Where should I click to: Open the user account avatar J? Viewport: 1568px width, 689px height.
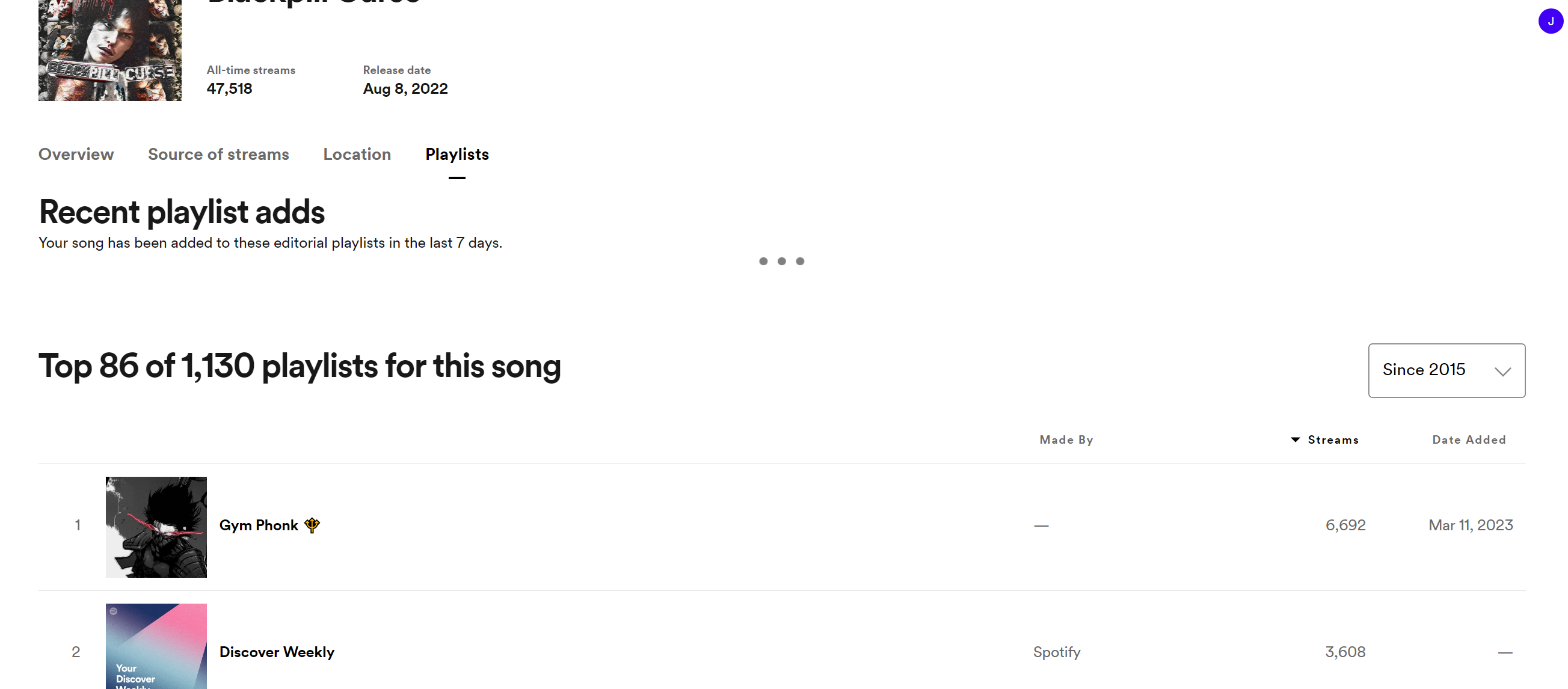[1550, 21]
